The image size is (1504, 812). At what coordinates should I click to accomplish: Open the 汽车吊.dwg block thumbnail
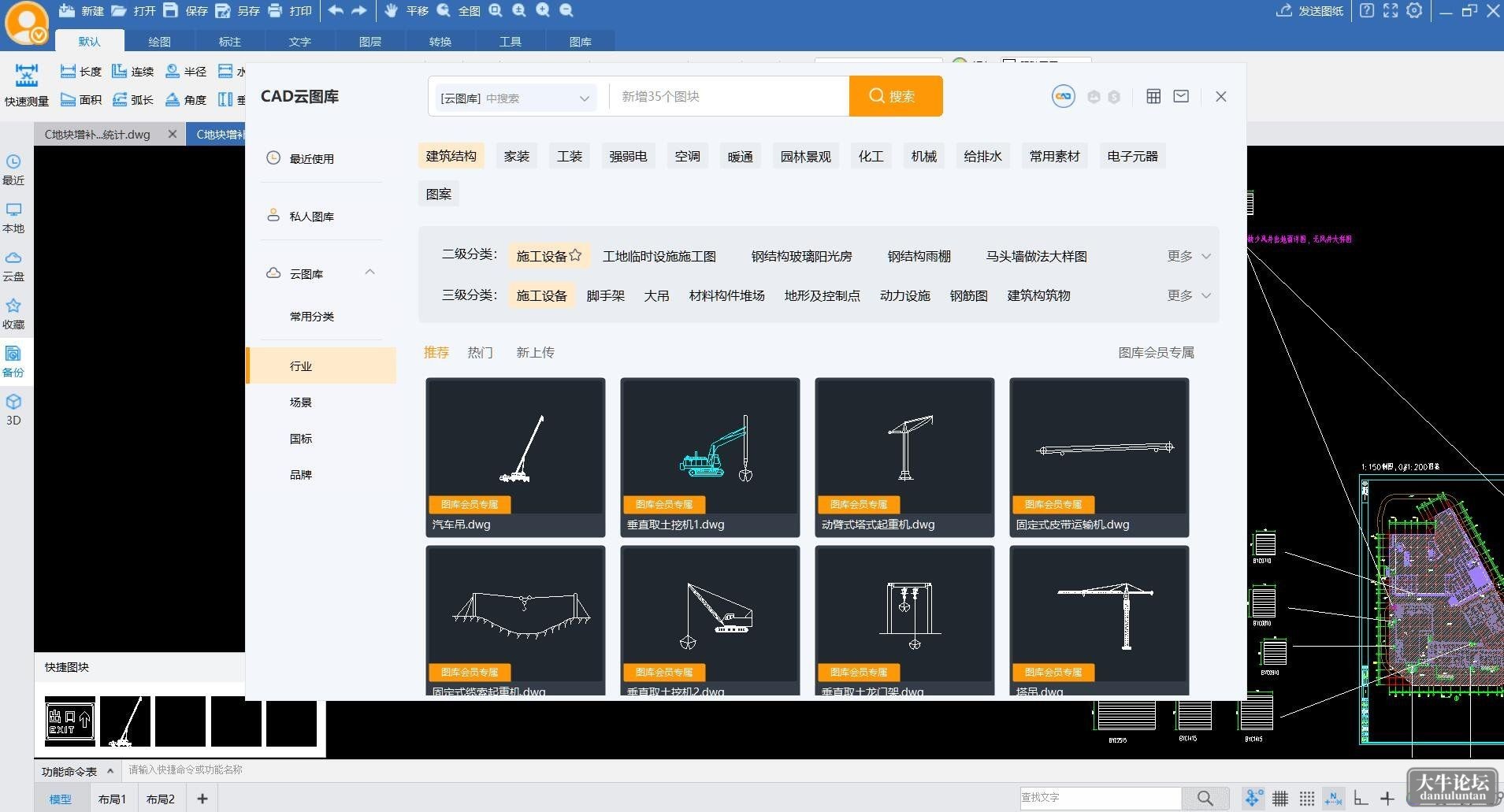[x=515, y=457]
